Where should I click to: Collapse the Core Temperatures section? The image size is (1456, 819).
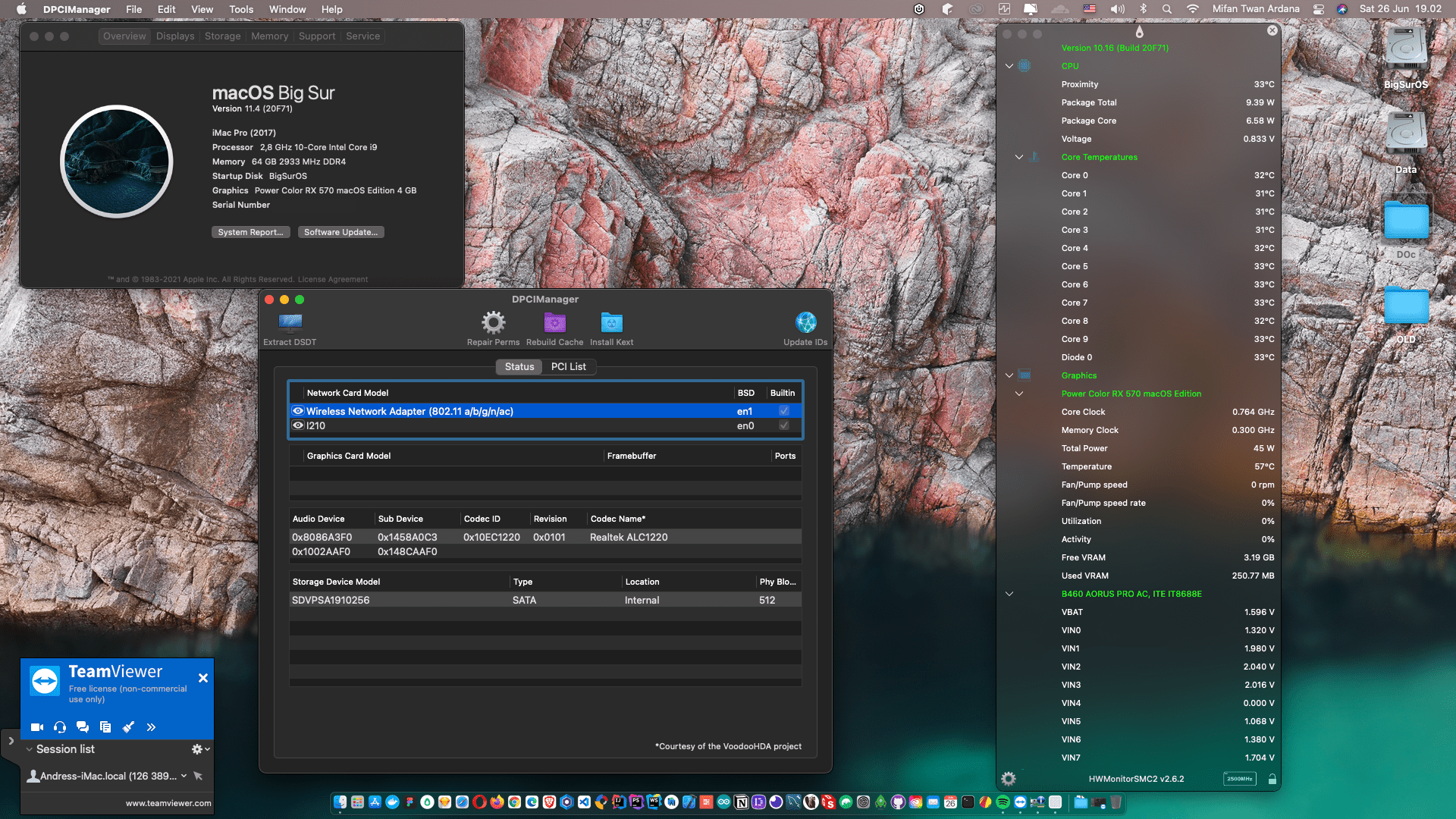(1019, 157)
